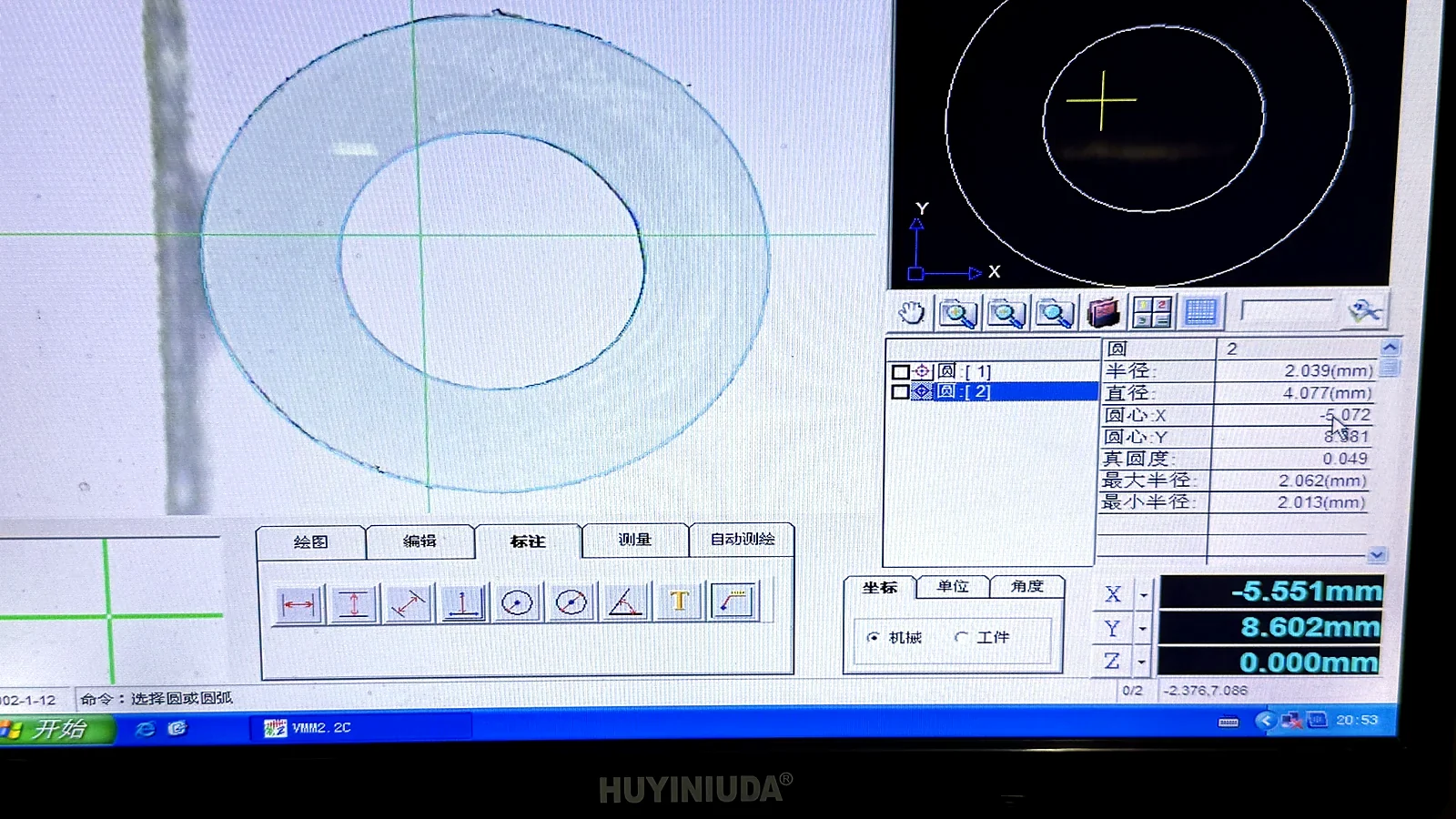Click the tools icon beside the input box
This screenshot has height=819, width=1456.
(1364, 311)
